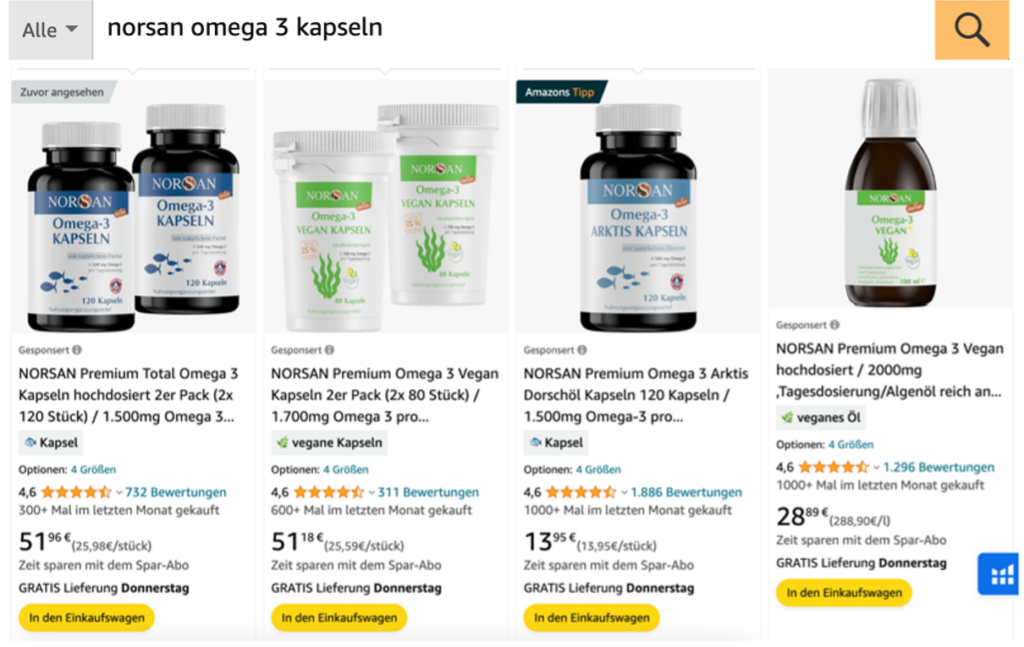Click info icon next to second Gesponsert label
This screenshot has height=647, width=1024.
click(x=330, y=350)
